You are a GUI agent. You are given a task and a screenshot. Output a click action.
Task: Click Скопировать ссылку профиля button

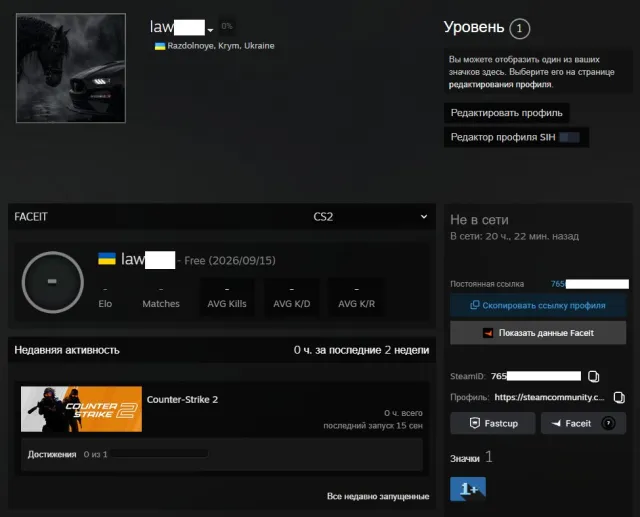click(538, 305)
